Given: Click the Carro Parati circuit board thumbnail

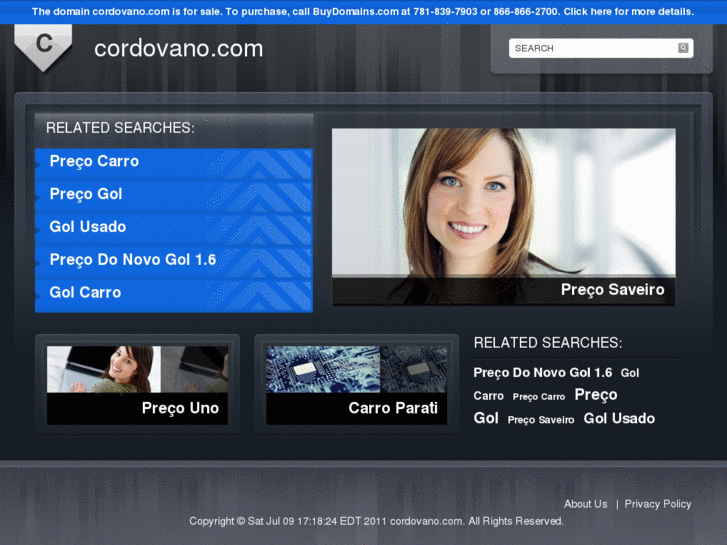Looking at the screenshot, I should 357,369.
